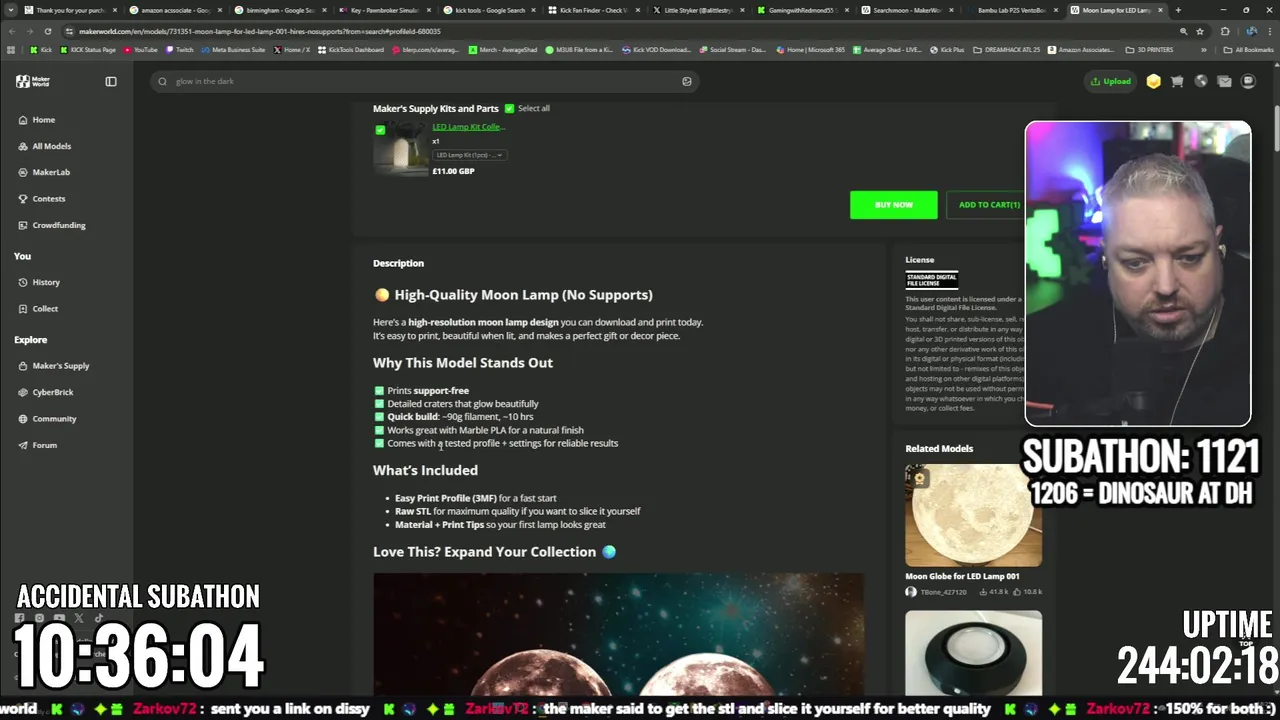Screen dimensions: 1280x720
Task: Collapse the sidebar with the panel toggle icon
Action: [111, 81]
